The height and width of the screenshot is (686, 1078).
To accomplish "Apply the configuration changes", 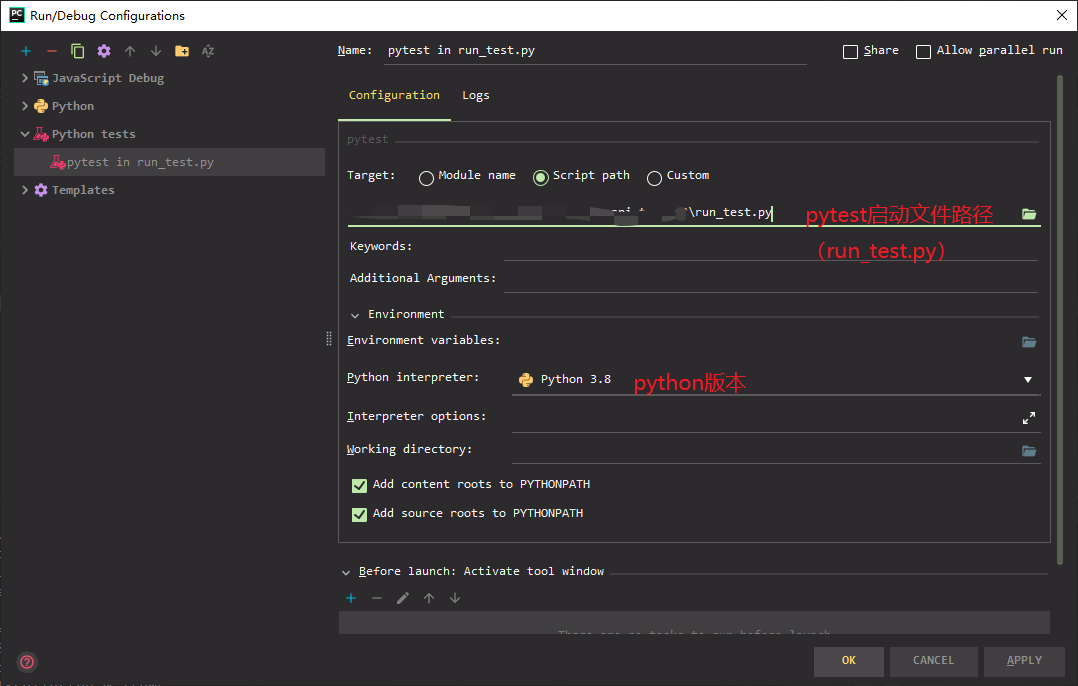I will tap(1024, 661).
